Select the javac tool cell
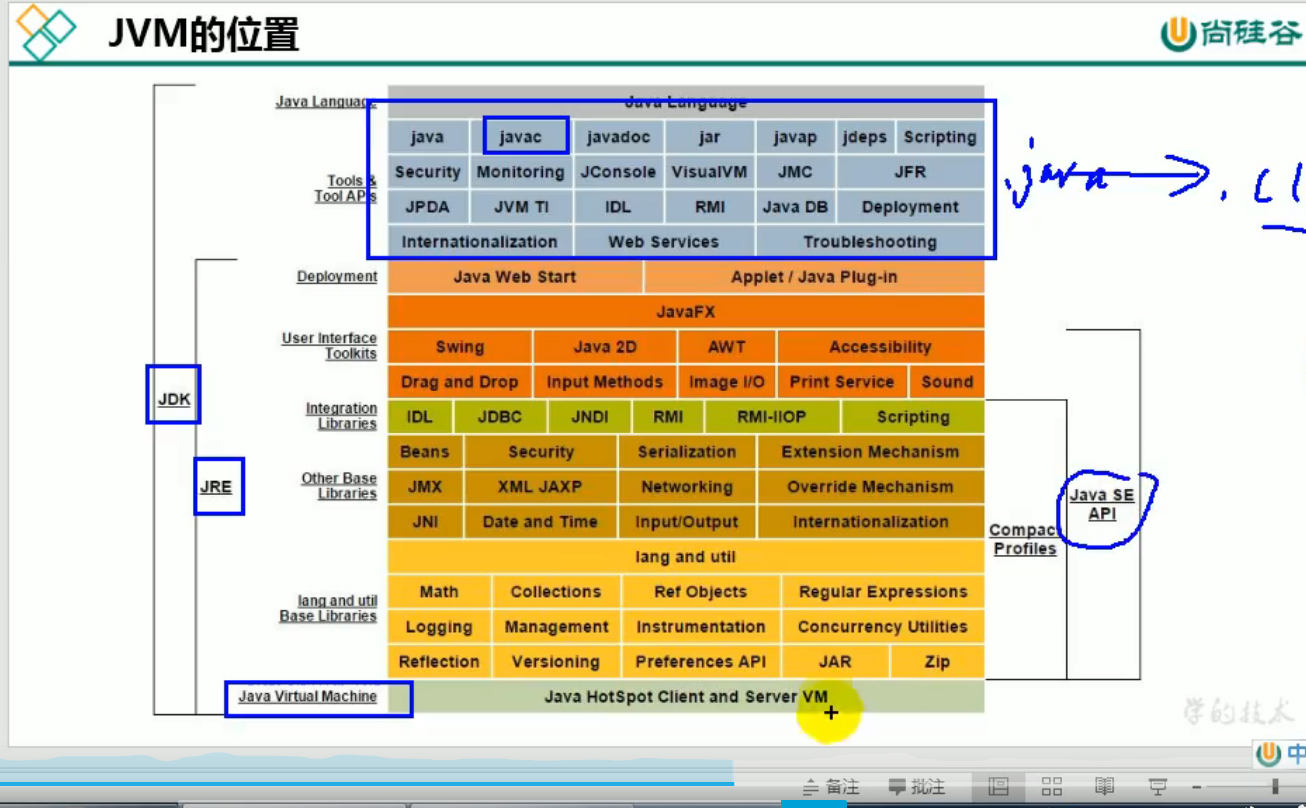Screen dimensions: 1306x808 click(521, 137)
